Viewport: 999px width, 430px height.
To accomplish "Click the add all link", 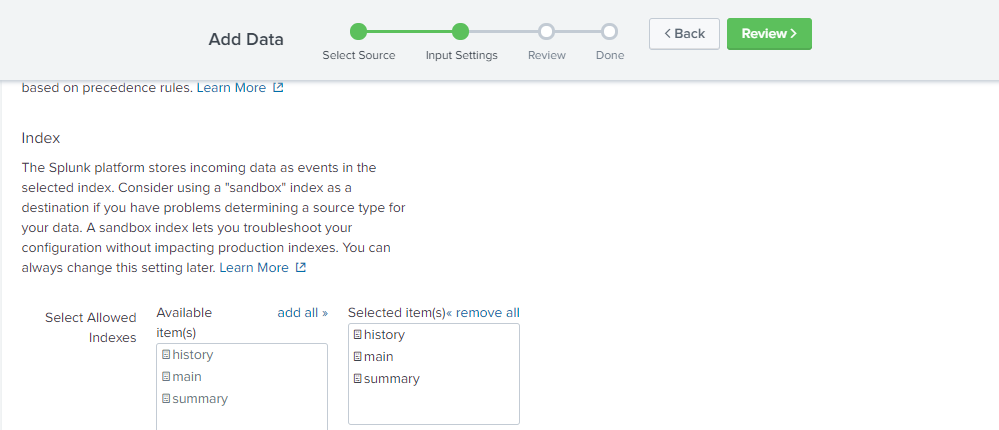I will tap(302, 313).
